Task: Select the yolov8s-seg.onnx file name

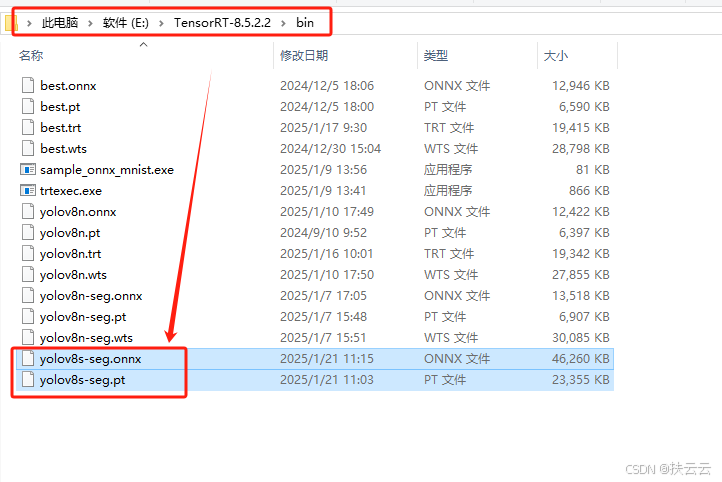Action: (x=90, y=359)
